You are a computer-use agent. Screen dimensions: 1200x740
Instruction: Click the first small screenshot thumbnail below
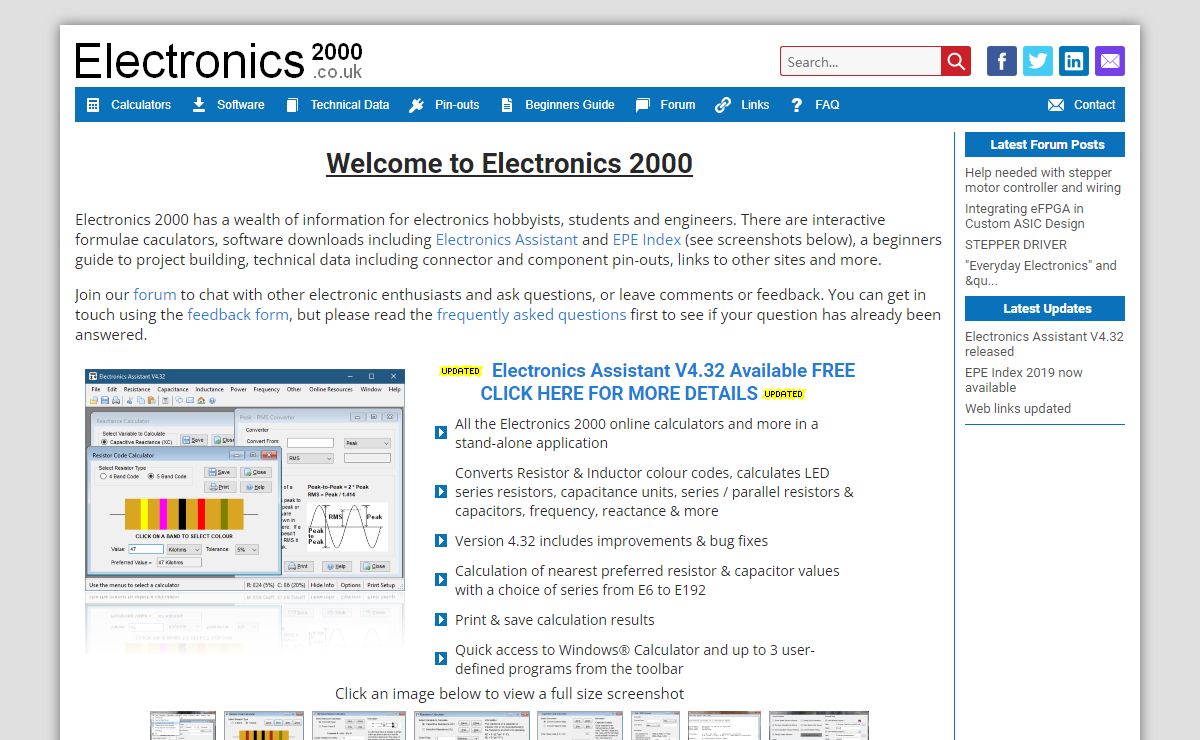[x=183, y=726]
